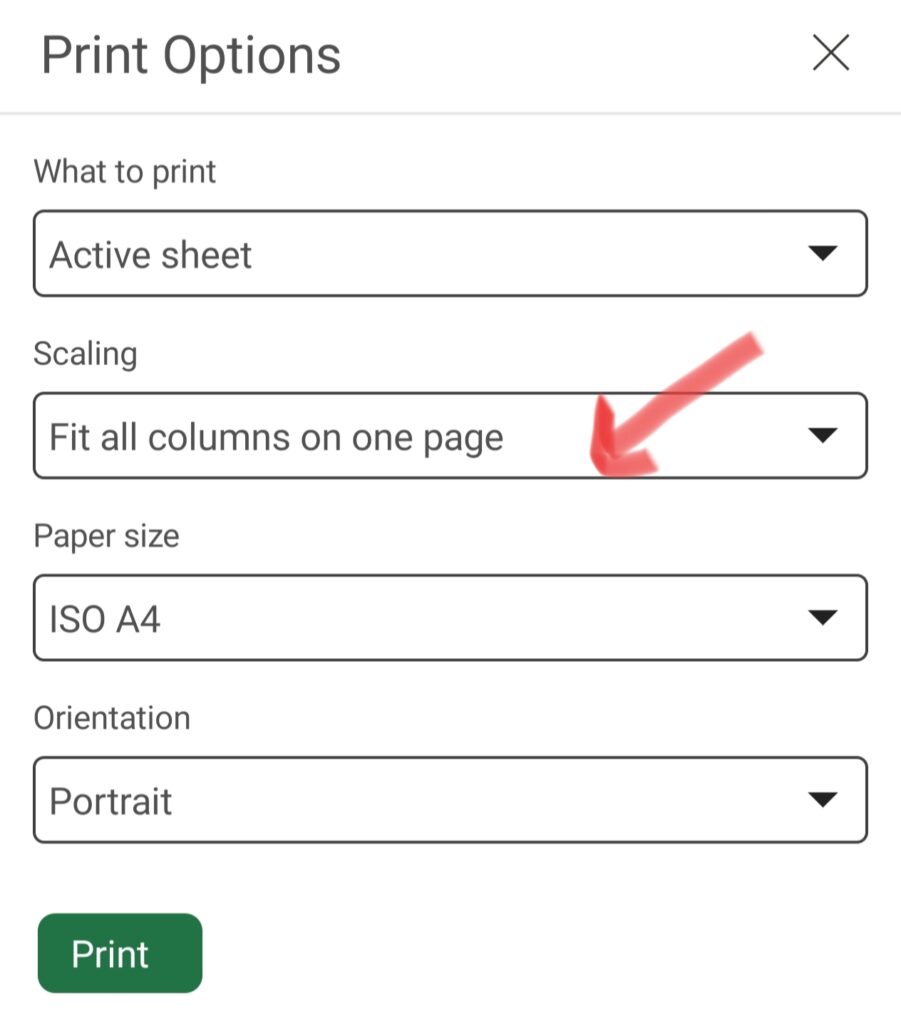Viewport: 901px width, 1024px height.
Task: Select "Fit all columns on one page" text
Action: click(276, 437)
